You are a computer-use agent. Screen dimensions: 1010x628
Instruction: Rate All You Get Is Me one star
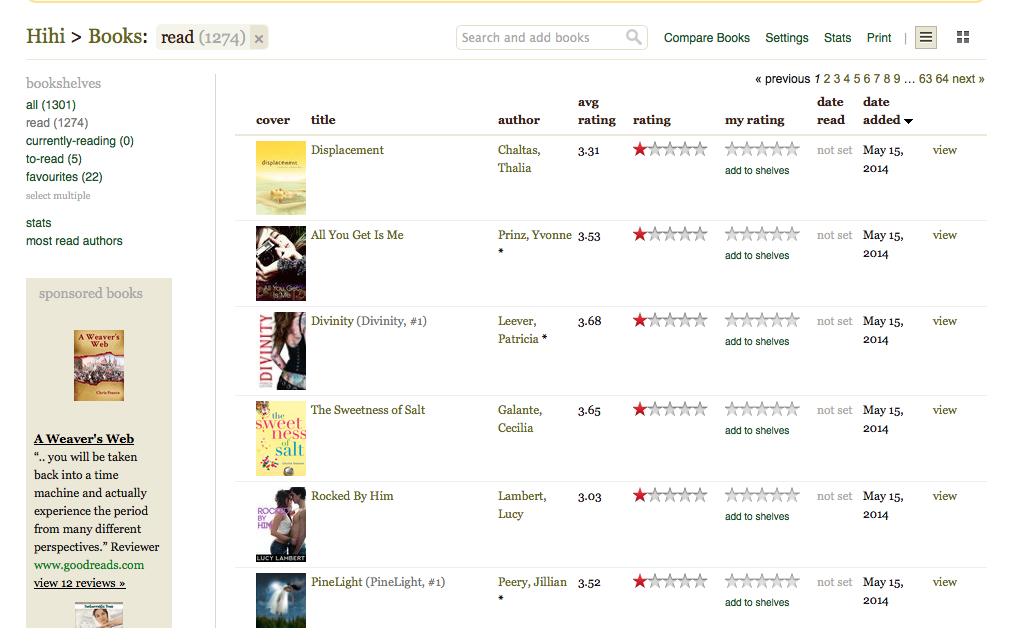[x=733, y=235]
